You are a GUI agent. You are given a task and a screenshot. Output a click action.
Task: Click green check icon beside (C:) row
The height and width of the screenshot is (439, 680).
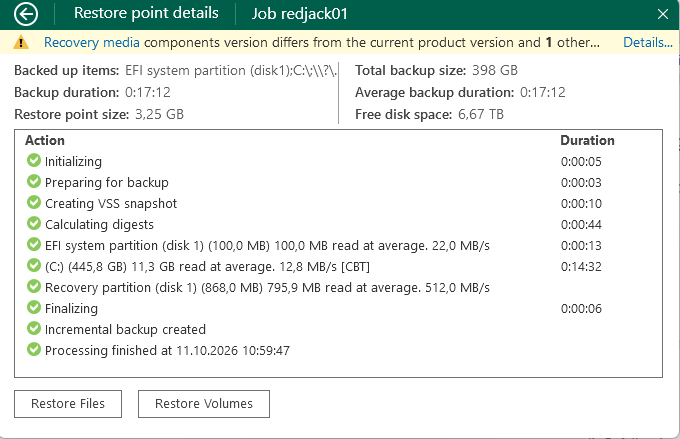(34, 265)
